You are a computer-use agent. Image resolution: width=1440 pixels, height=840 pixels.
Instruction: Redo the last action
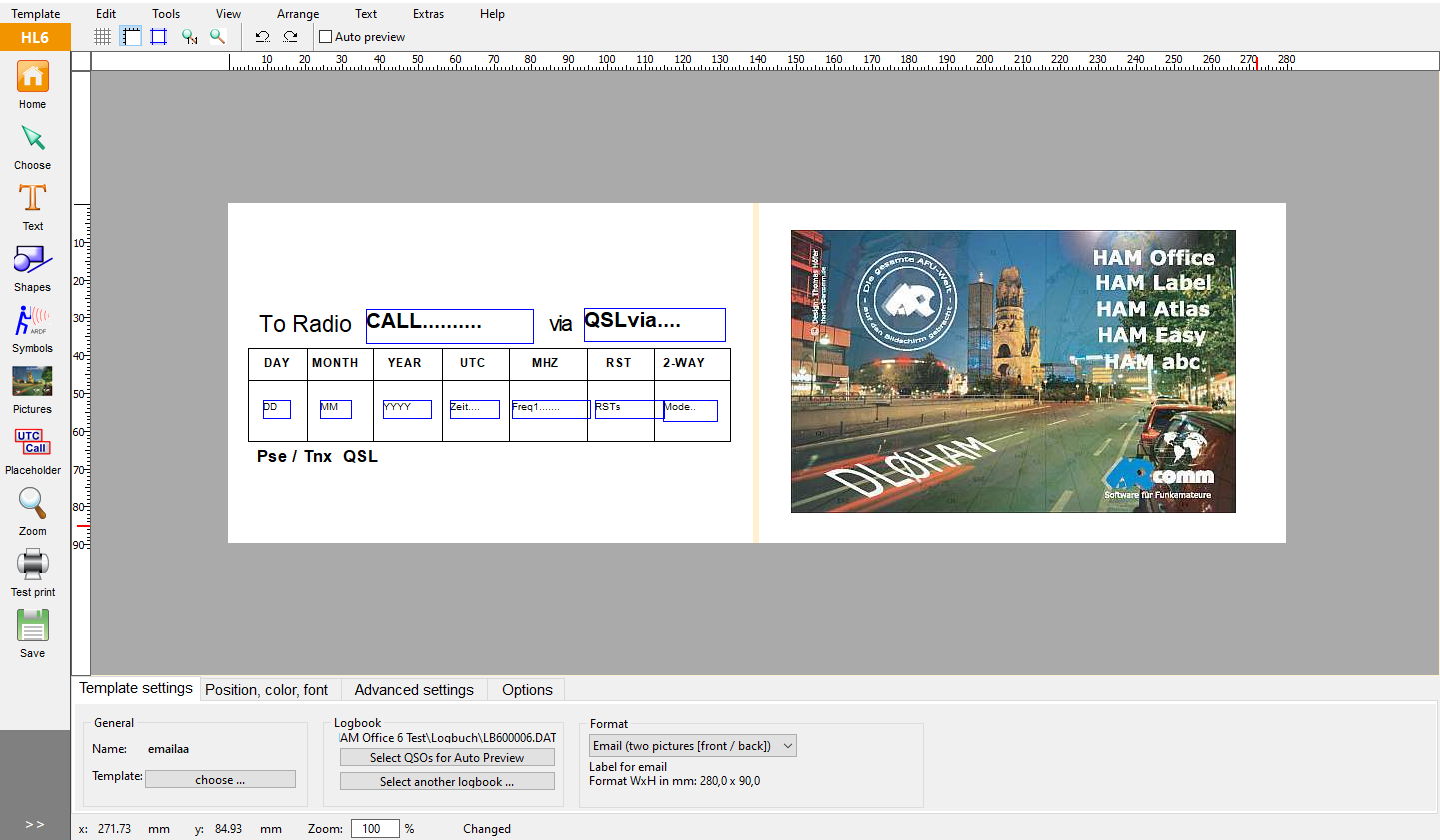290,37
